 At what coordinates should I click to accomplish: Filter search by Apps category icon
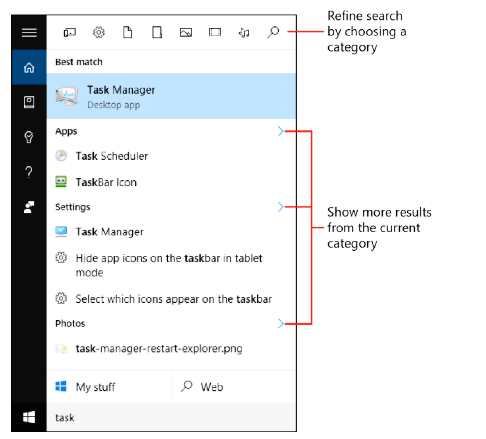click(x=70, y=32)
